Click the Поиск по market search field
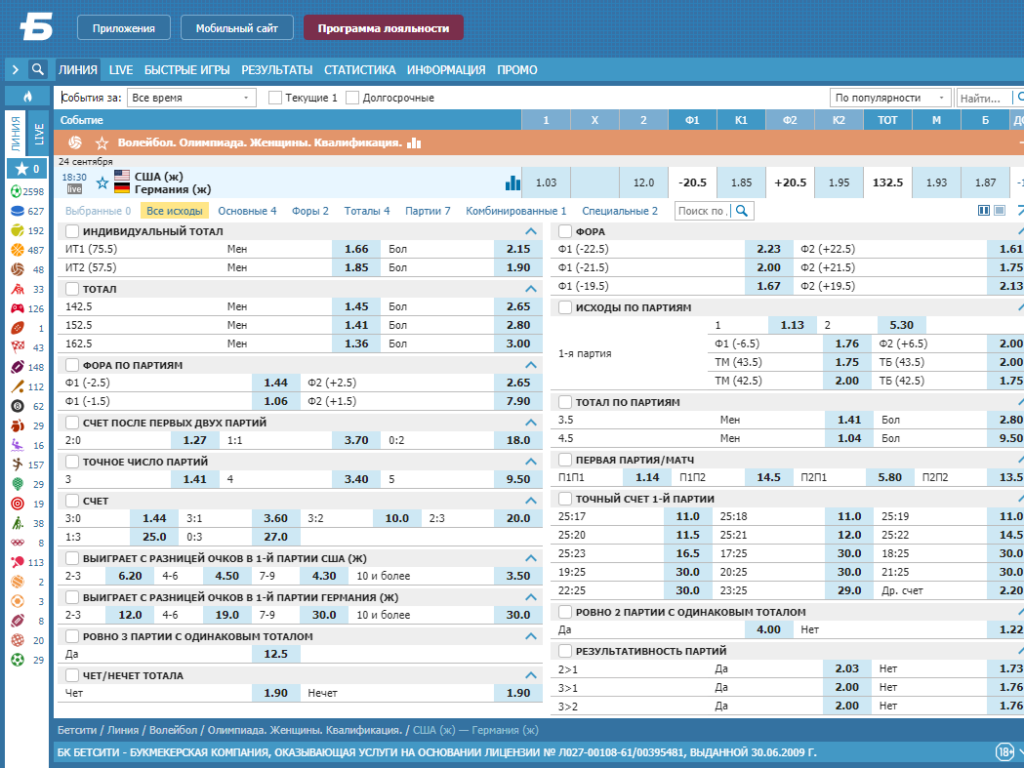This screenshot has width=1024, height=768. pyautogui.click(x=703, y=211)
